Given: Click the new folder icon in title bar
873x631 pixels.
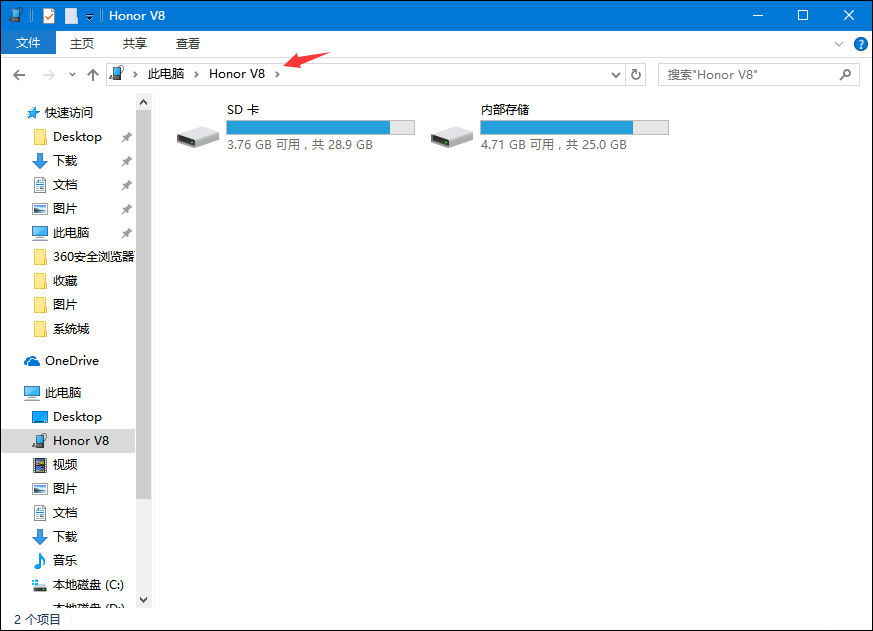Looking at the screenshot, I should [71, 16].
